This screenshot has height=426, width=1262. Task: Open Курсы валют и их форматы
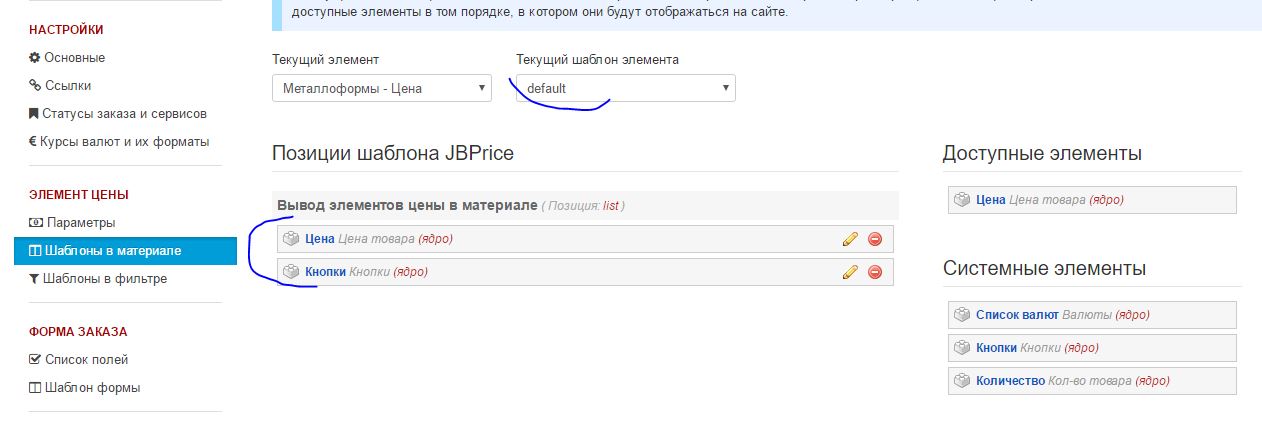click(124, 142)
